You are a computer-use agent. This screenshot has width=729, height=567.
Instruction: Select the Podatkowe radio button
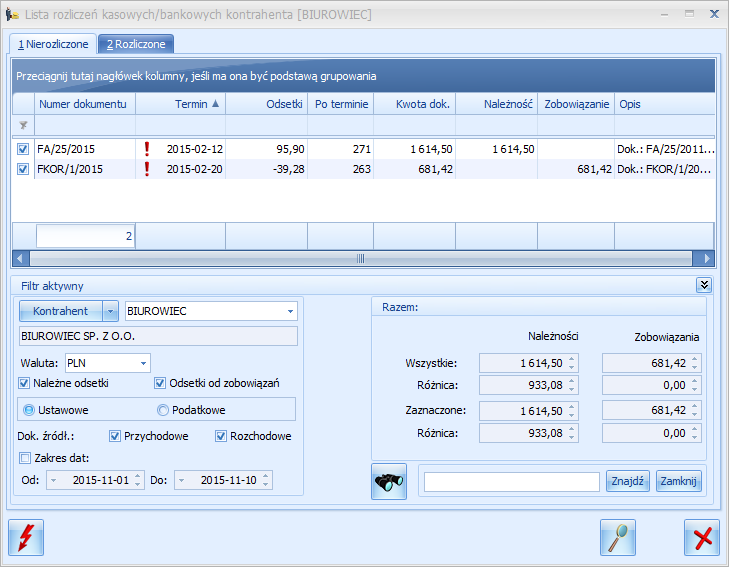(163, 410)
